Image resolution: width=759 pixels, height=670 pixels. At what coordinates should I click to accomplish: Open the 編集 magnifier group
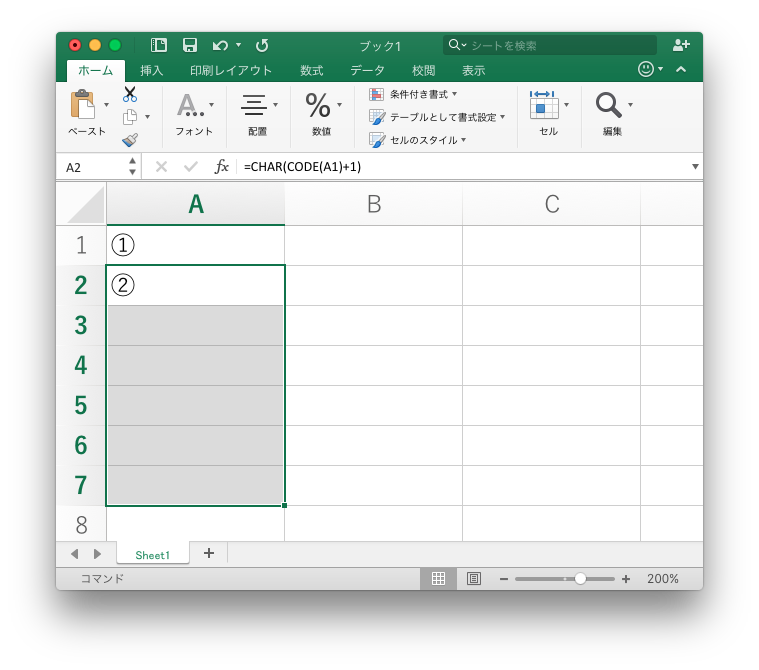click(x=613, y=114)
